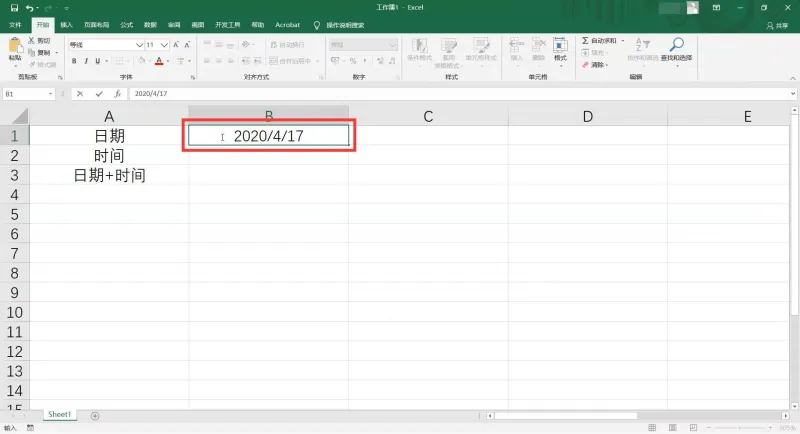Click column header D

[587, 117]
